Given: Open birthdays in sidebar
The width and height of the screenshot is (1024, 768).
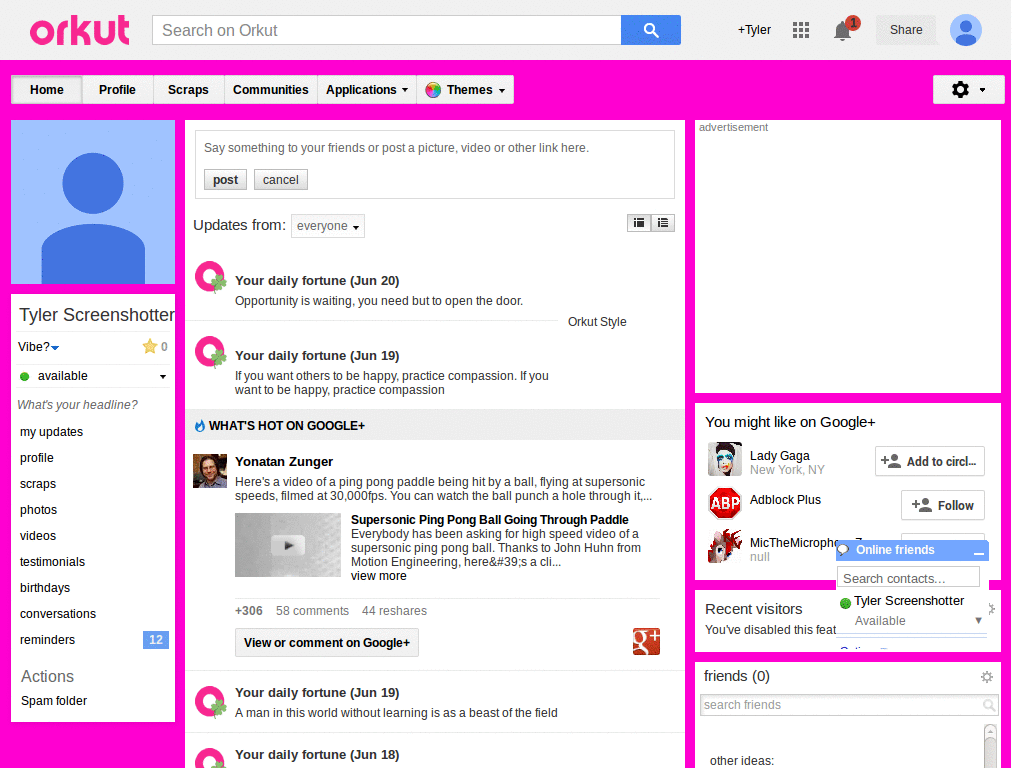Looking at the screenshot, I should tap(45, 588).
